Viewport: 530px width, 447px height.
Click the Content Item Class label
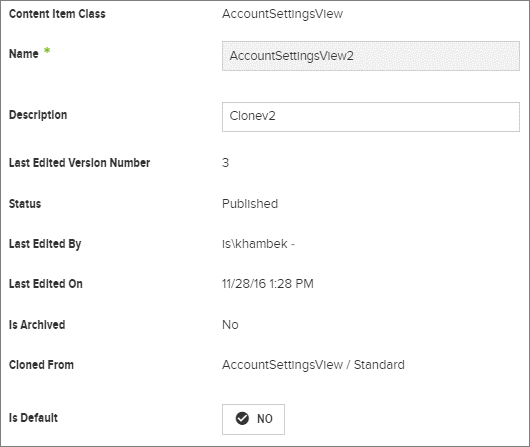(x=57, y=14)
